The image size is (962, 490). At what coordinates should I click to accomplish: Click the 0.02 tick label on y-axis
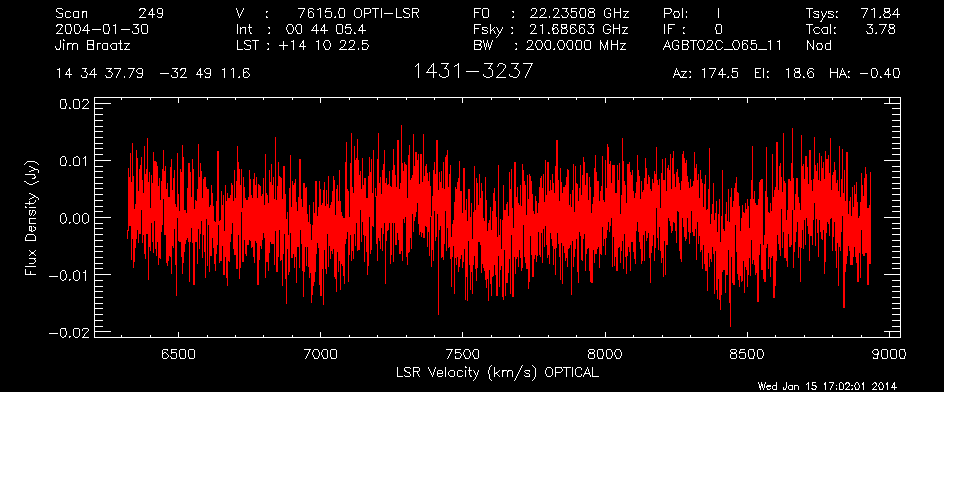[76, 103]
